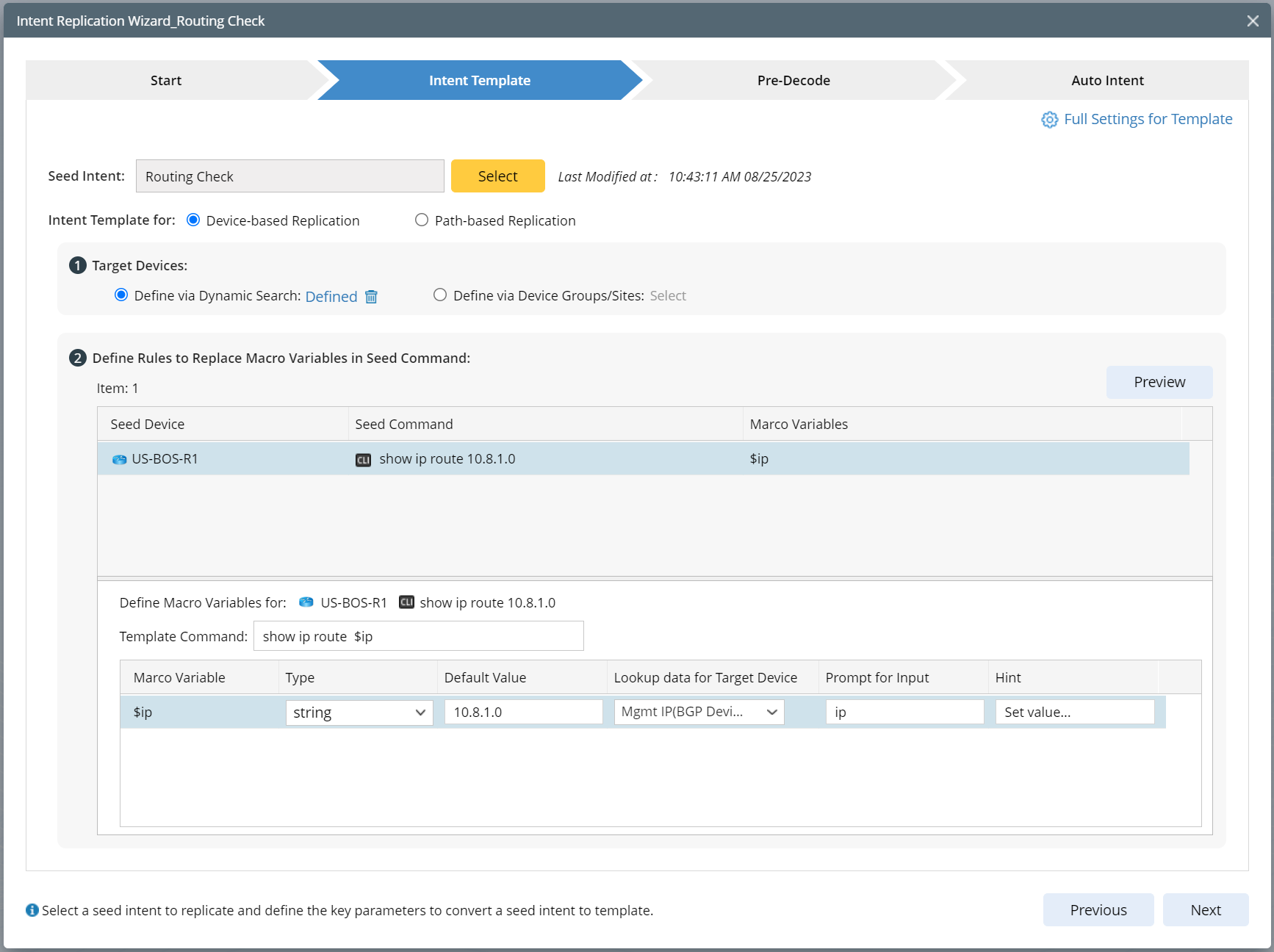The image size is (1274, 952).
Task: Click the info icon near the bottom hint text
Action: 32,909
